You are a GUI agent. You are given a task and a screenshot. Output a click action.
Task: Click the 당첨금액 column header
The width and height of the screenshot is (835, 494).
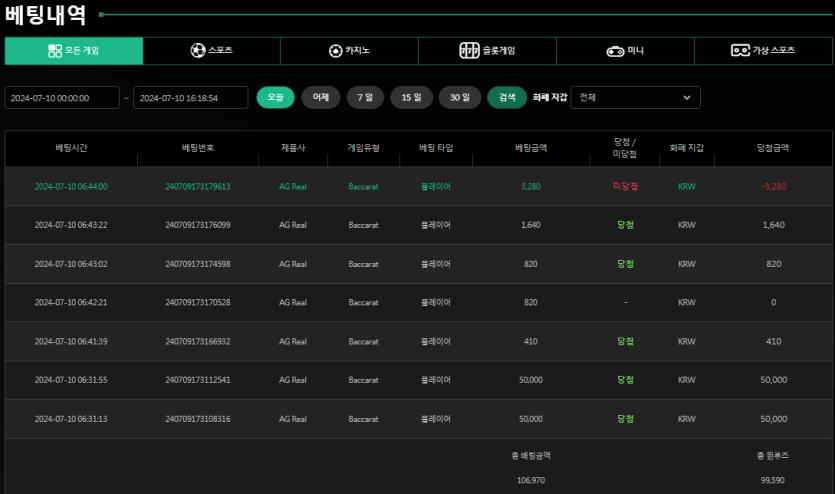(773, 148)
